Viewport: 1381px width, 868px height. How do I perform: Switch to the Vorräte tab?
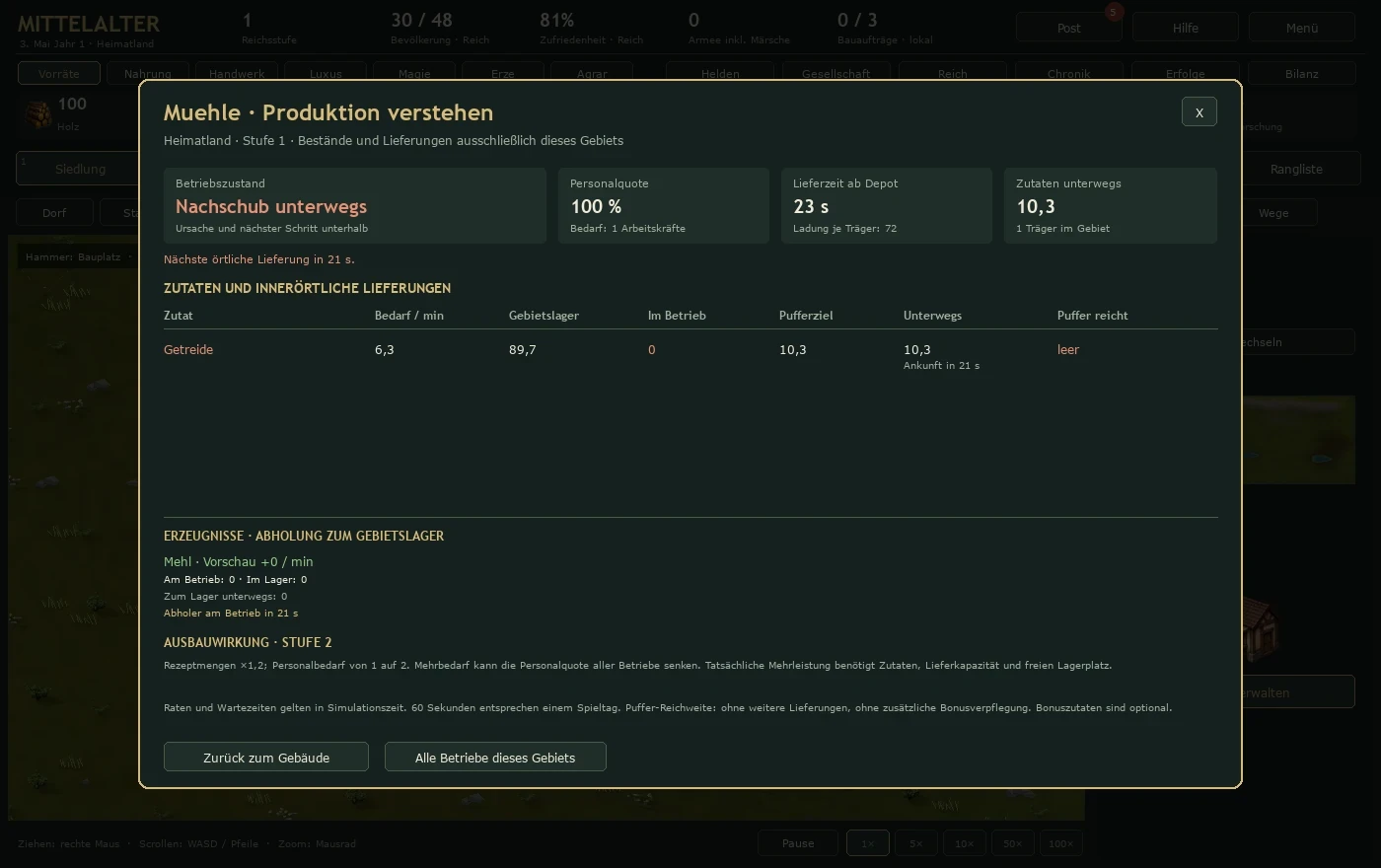click(x=59, y=74)
